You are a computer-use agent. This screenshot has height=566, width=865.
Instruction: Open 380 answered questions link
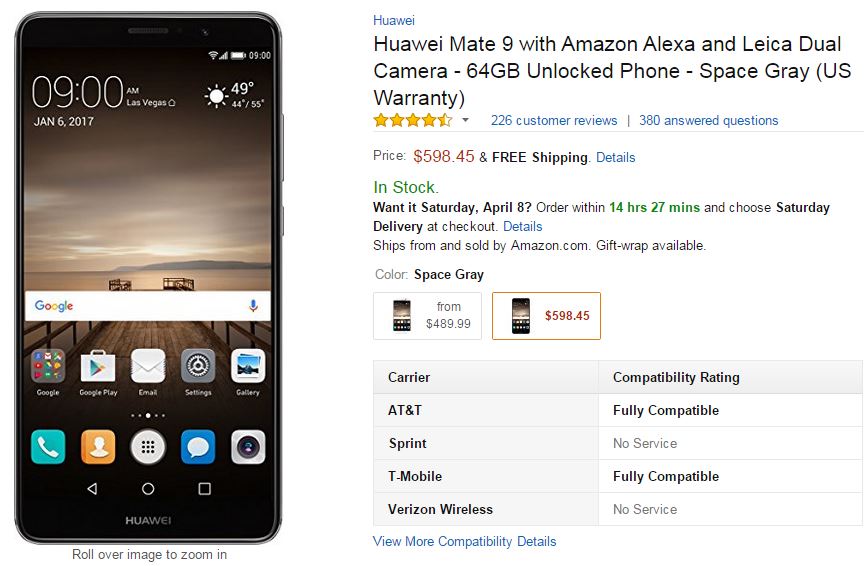[x=708, y=120]
